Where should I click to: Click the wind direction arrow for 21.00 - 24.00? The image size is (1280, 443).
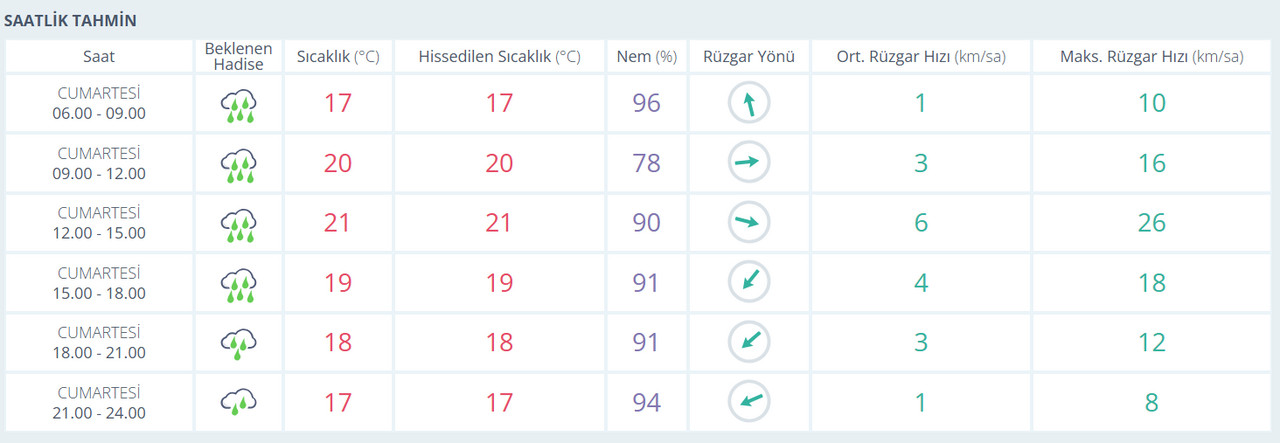click(x=748, y=403)
